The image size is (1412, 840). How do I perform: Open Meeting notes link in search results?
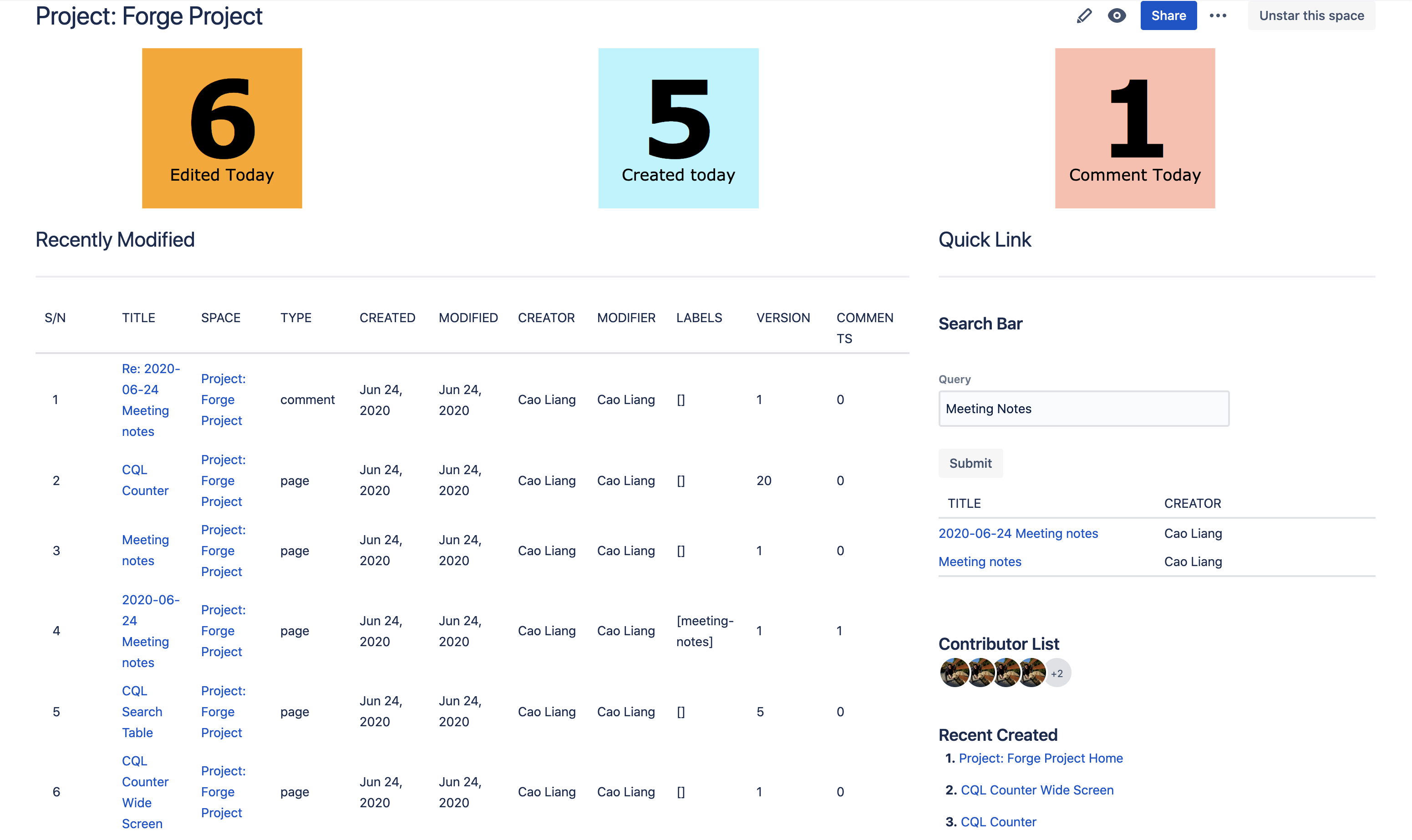[980, 562]
